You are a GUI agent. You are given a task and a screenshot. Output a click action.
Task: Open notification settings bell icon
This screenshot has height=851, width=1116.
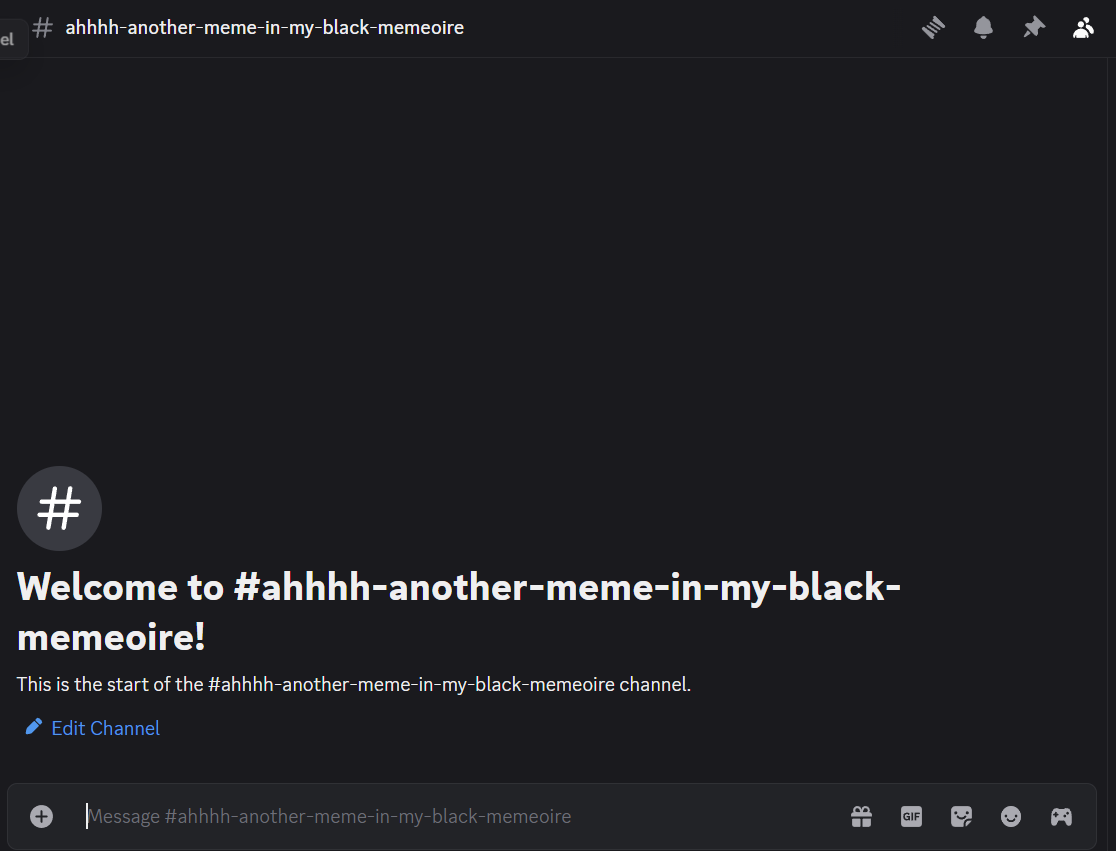click(983, 28)
